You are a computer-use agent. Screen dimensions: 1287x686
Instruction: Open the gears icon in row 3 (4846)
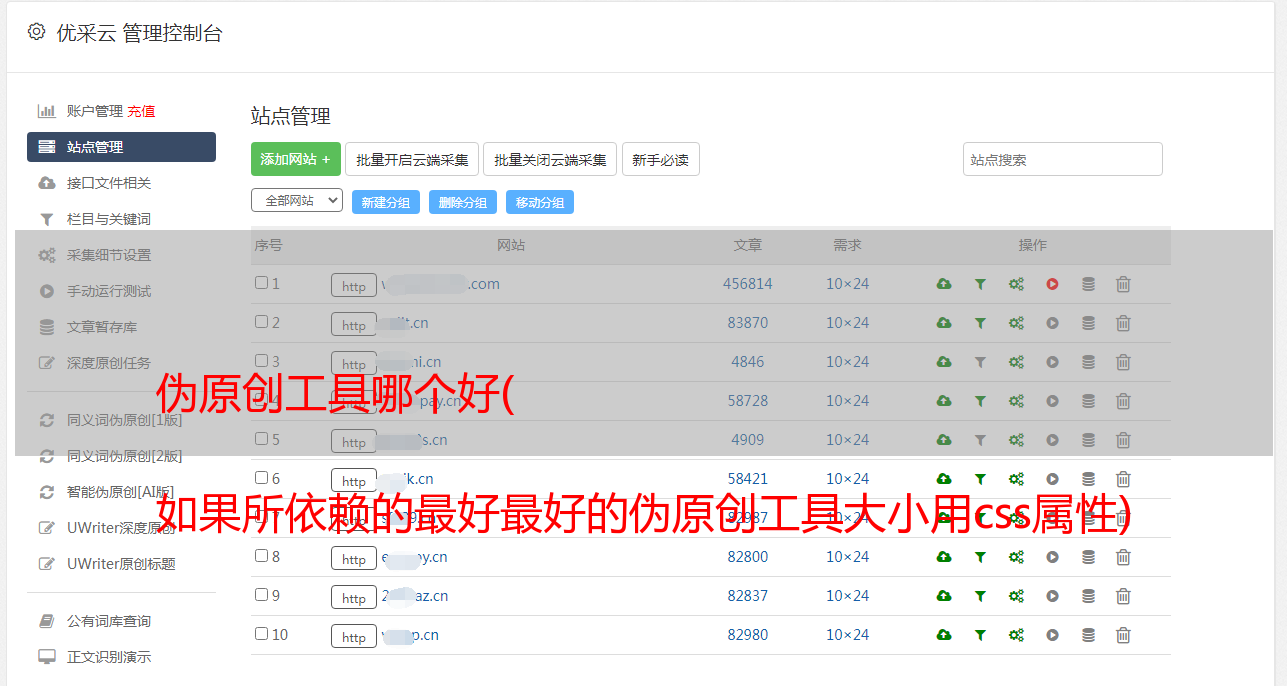tap(1016, 362)
